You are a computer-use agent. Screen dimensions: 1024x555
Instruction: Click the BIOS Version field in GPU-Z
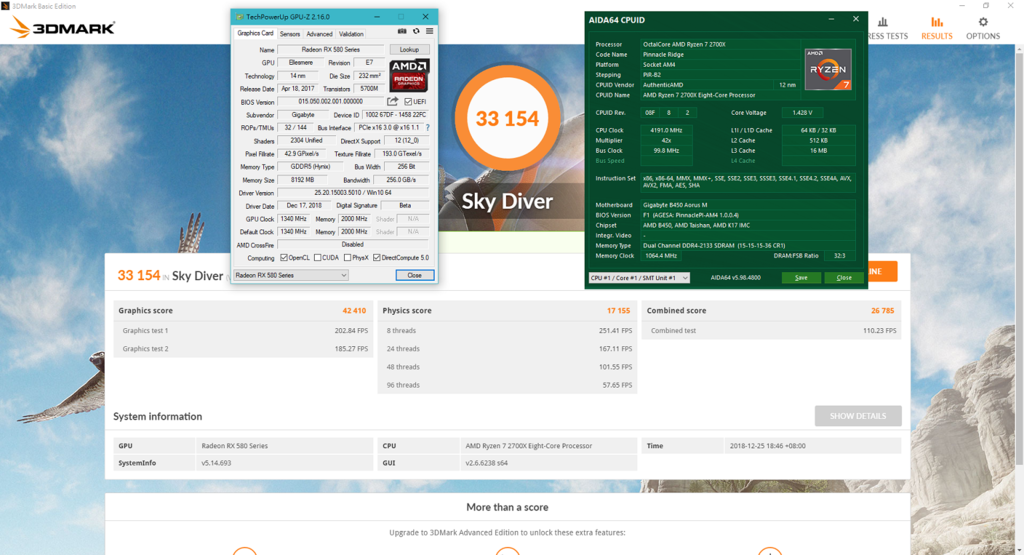pos(330,102)
